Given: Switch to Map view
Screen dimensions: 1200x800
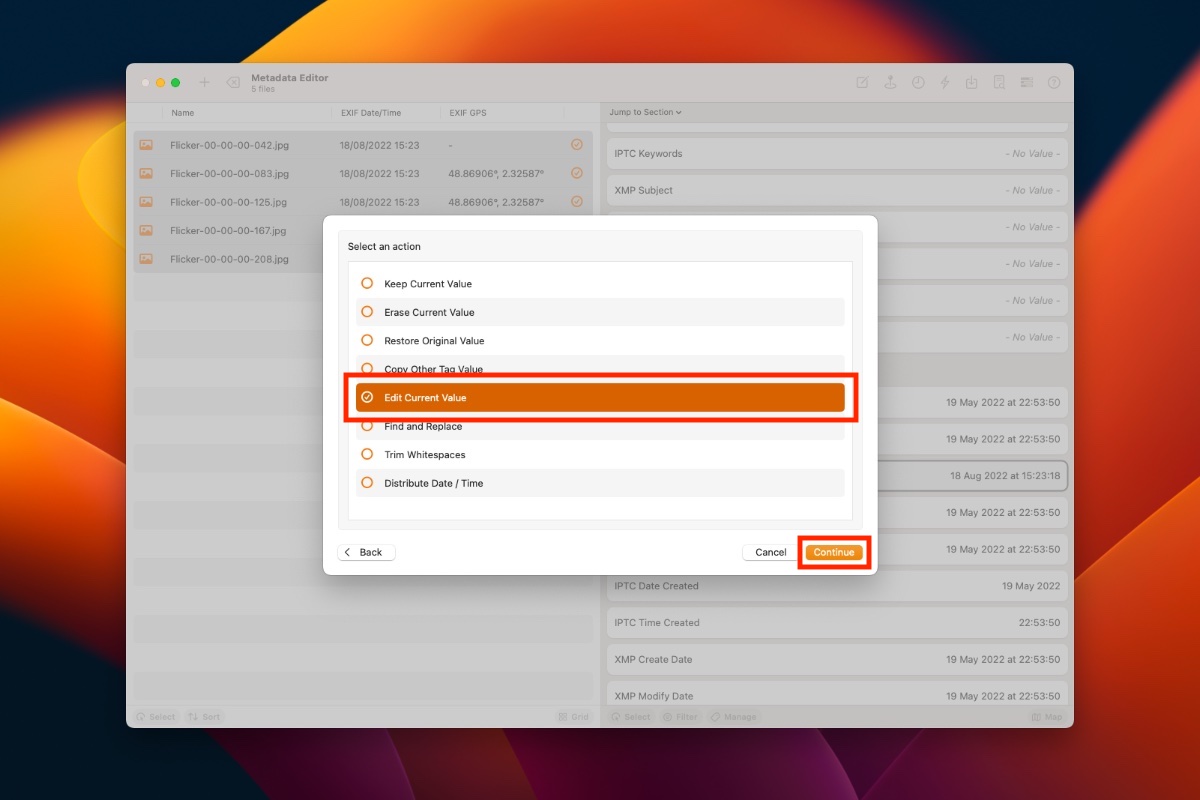Looking at the screenshot, I should pos(1047,716).
